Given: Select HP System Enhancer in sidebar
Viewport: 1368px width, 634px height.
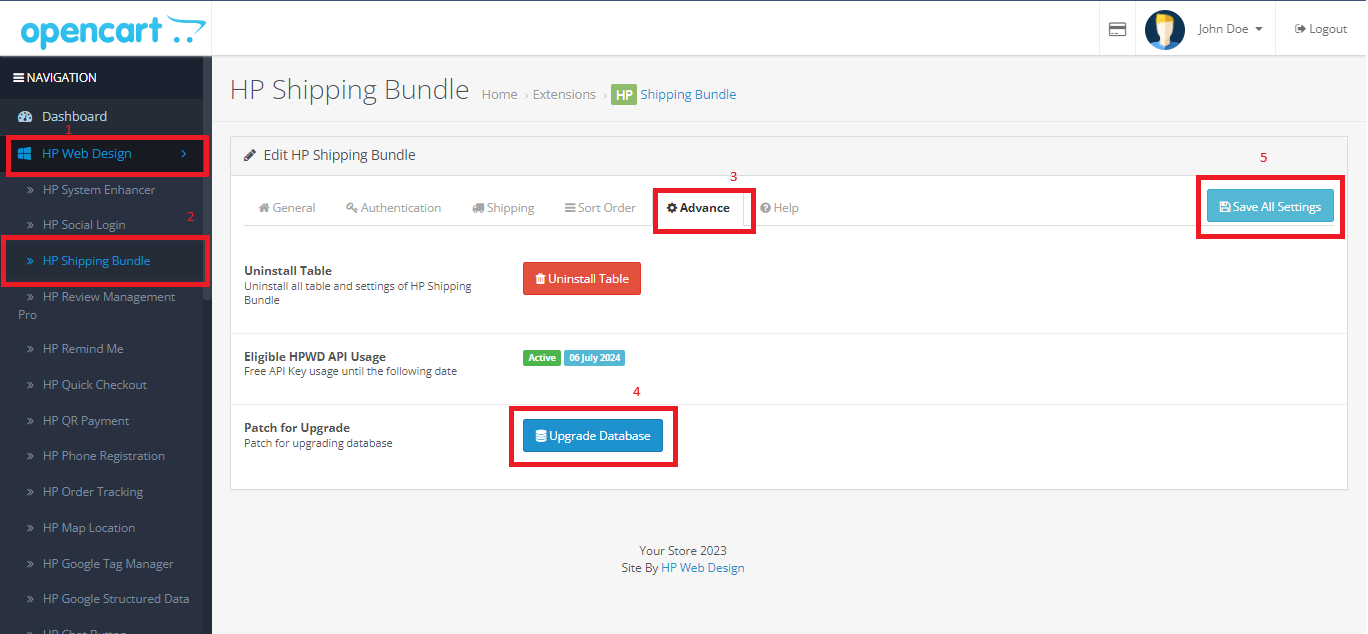Looking at the screenshot, I should [98, 190].
